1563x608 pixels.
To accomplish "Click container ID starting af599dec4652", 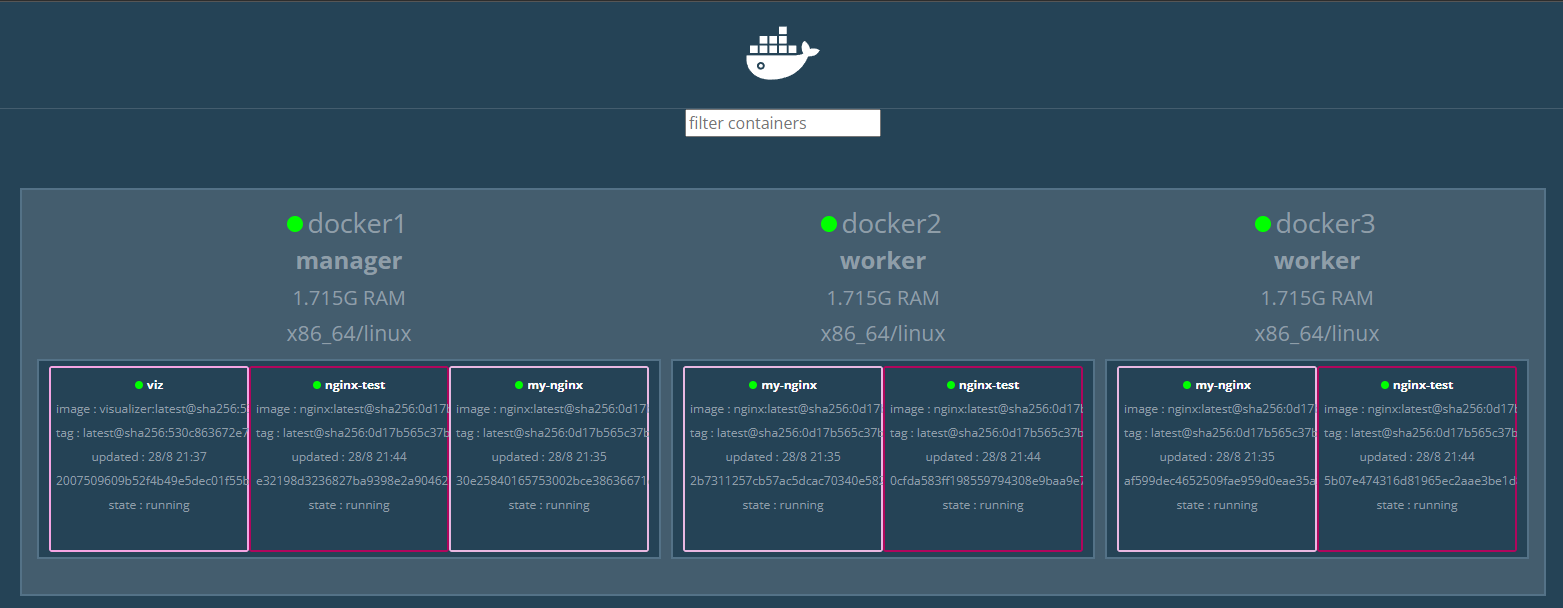I will [1219, 481].
